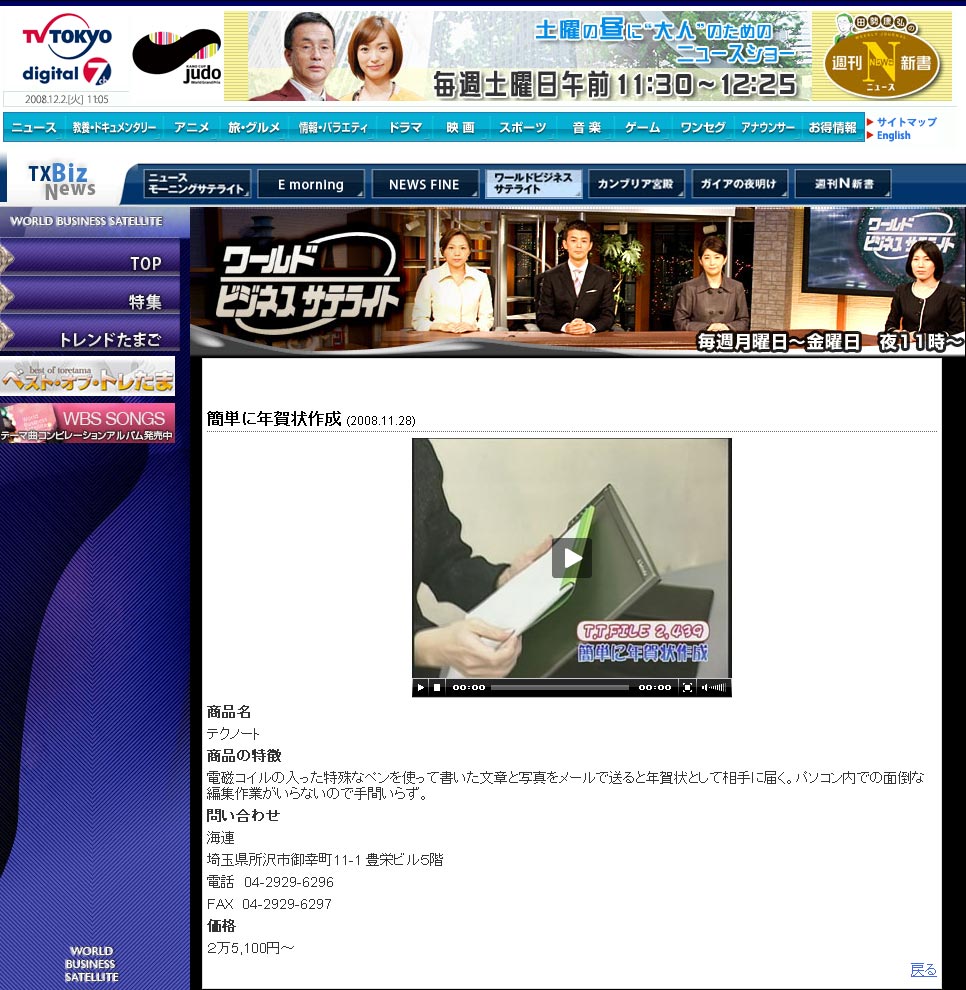The width and height of the screenshot is (966, 990).
Task: Click the TXBiz News logo
Action: tap(61, 181)
